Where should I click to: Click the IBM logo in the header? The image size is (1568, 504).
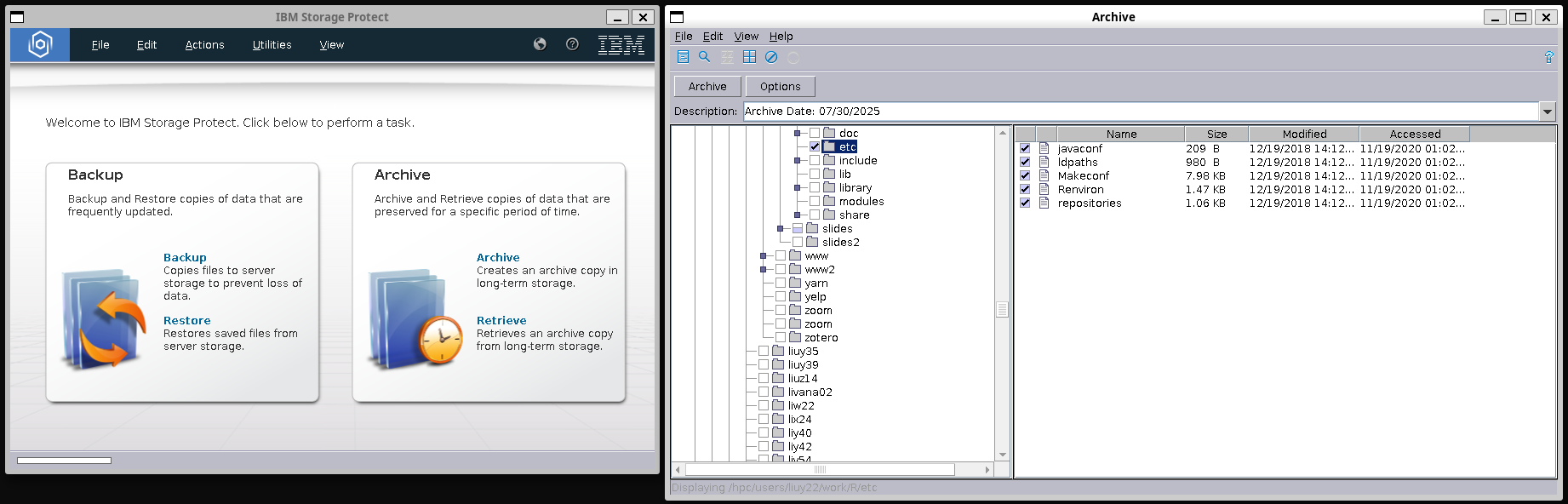pos(621,45)
